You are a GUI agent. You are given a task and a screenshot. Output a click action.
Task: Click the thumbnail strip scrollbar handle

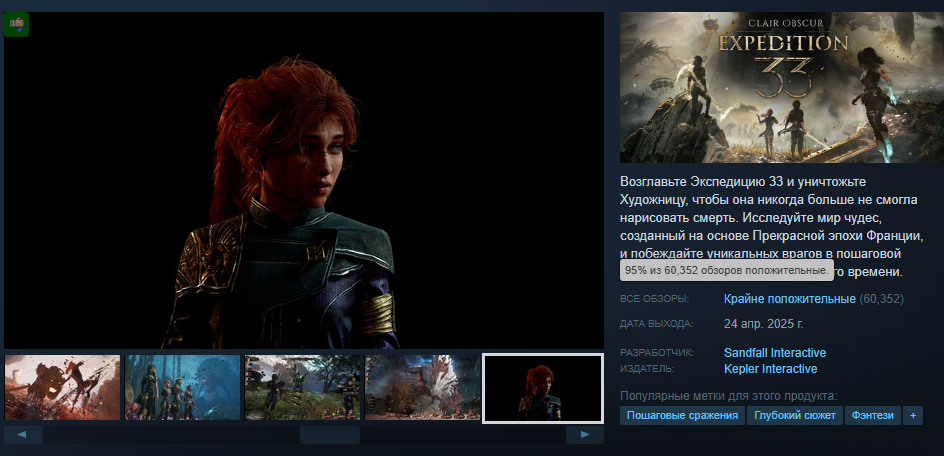pos(330,435)
